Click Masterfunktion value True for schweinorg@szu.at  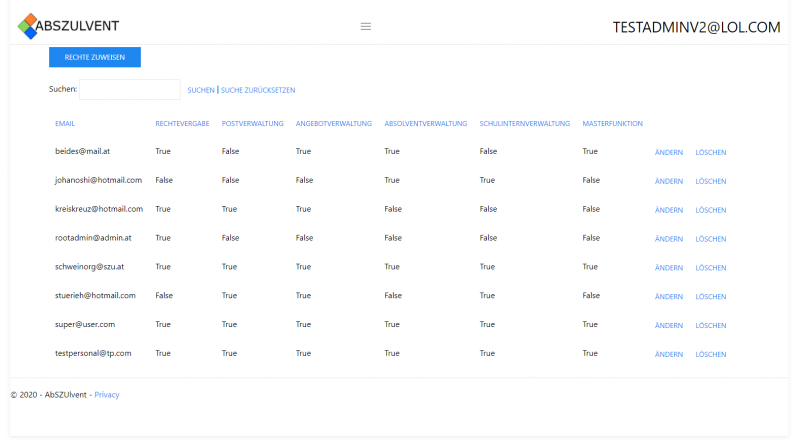tap(590, 266)
